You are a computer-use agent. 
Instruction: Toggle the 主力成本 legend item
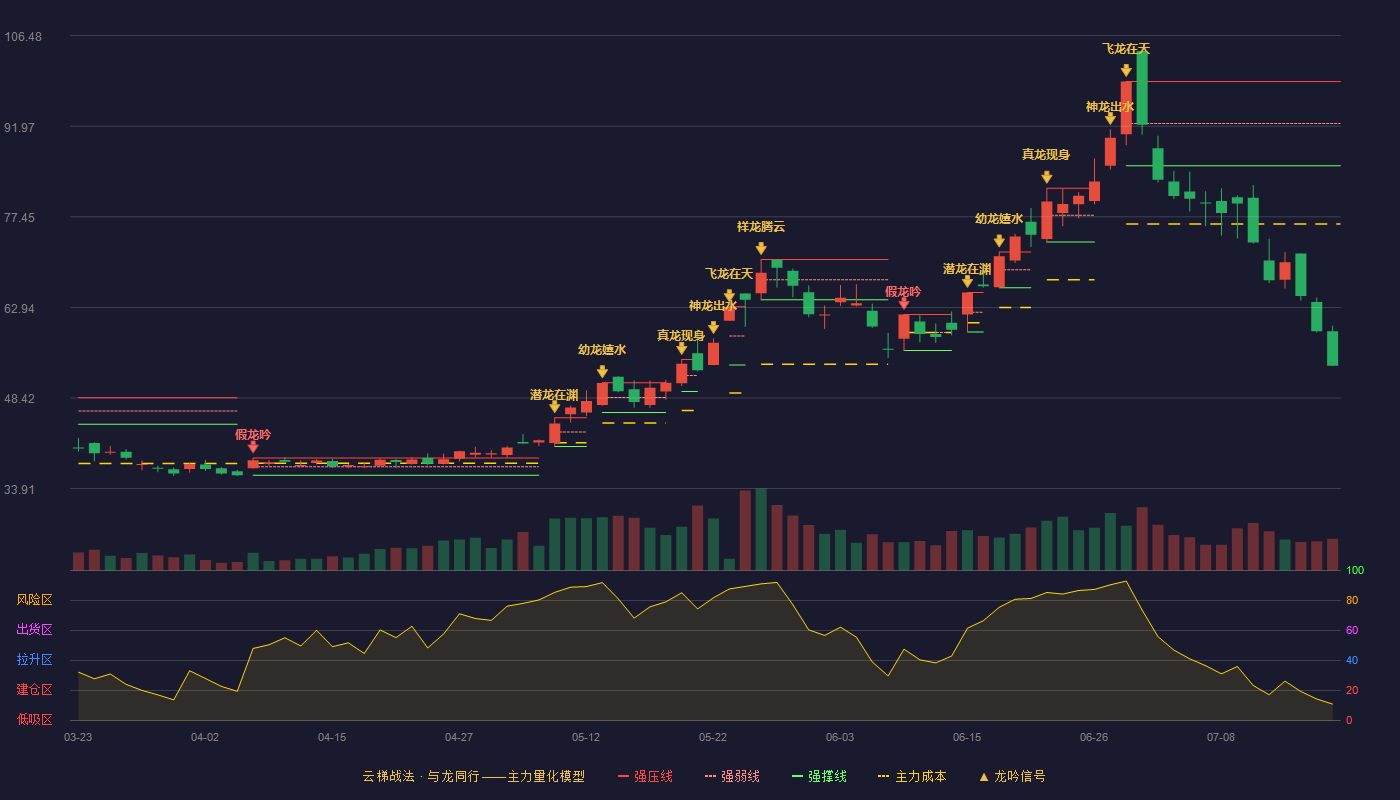pyautogui.click(x=912, y=776)
